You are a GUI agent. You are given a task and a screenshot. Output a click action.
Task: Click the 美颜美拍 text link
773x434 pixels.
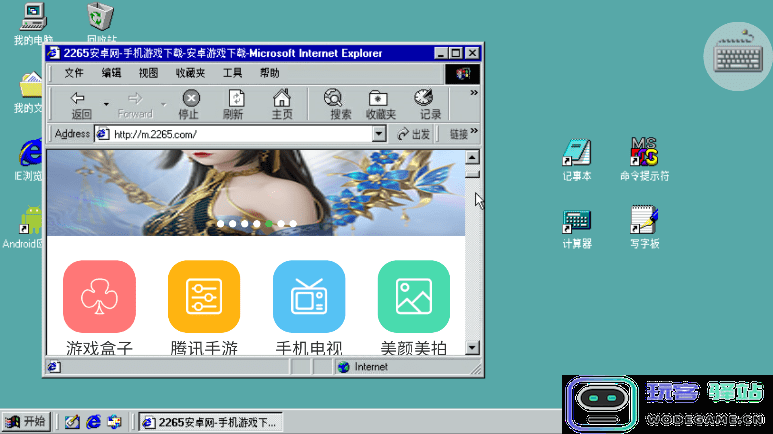click(x=414, y=348)
